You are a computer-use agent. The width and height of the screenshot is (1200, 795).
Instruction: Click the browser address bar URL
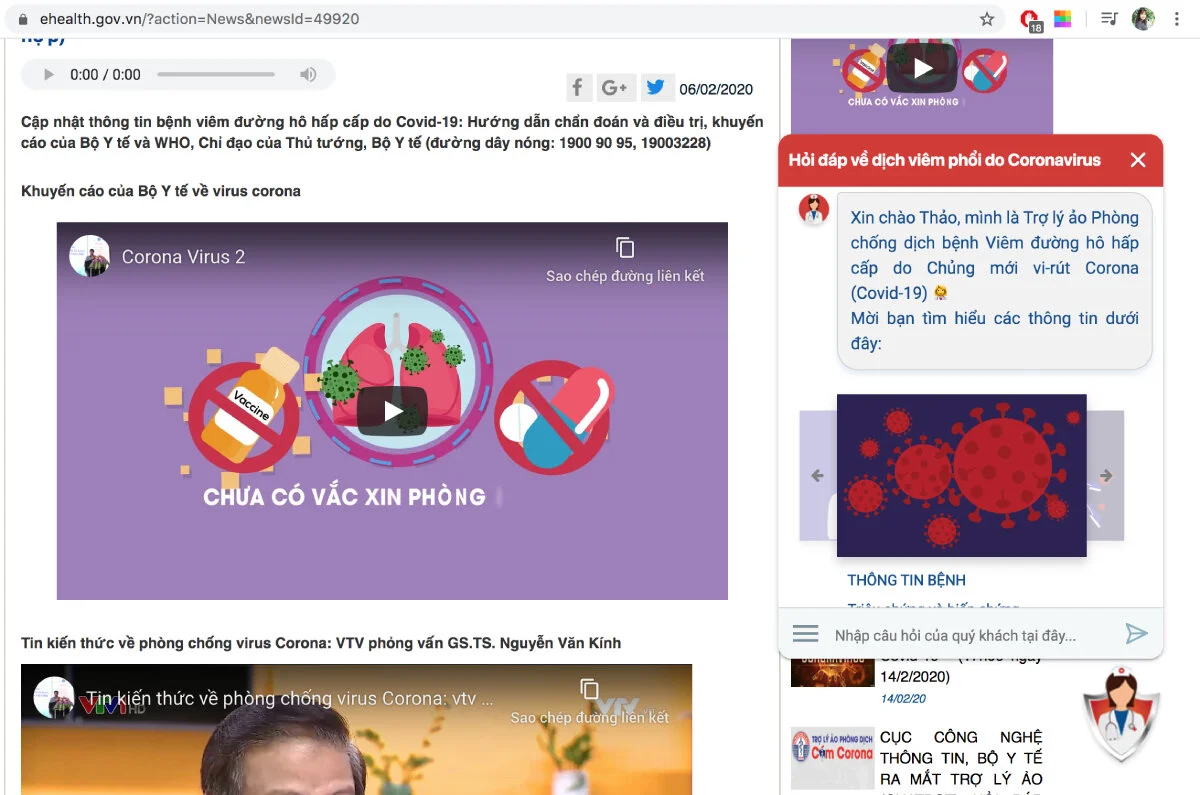(200, 19)
